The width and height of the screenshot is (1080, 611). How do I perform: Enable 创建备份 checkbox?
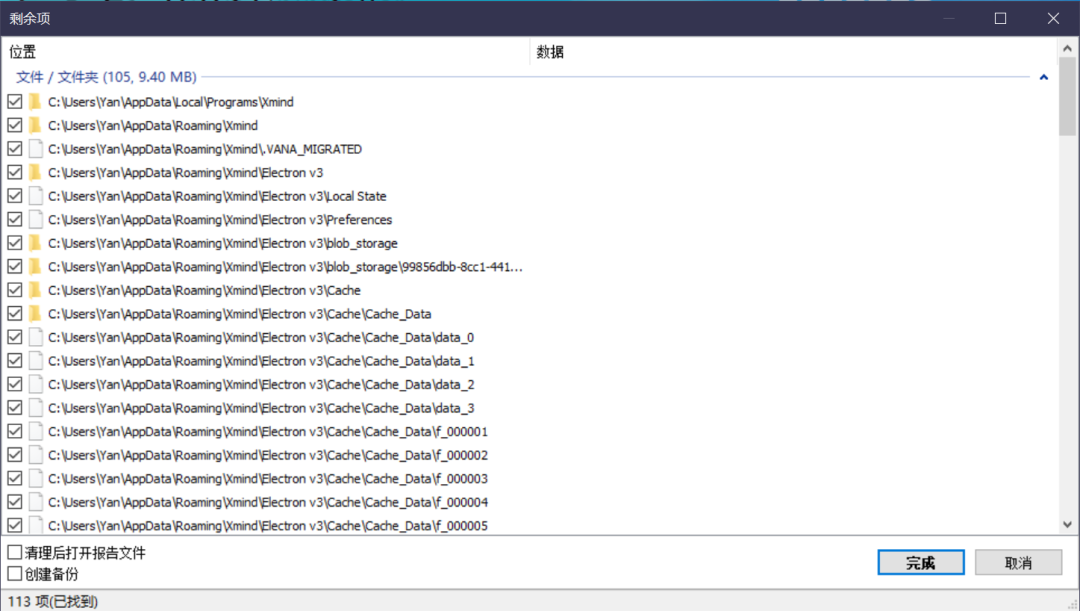coord(14,574)
